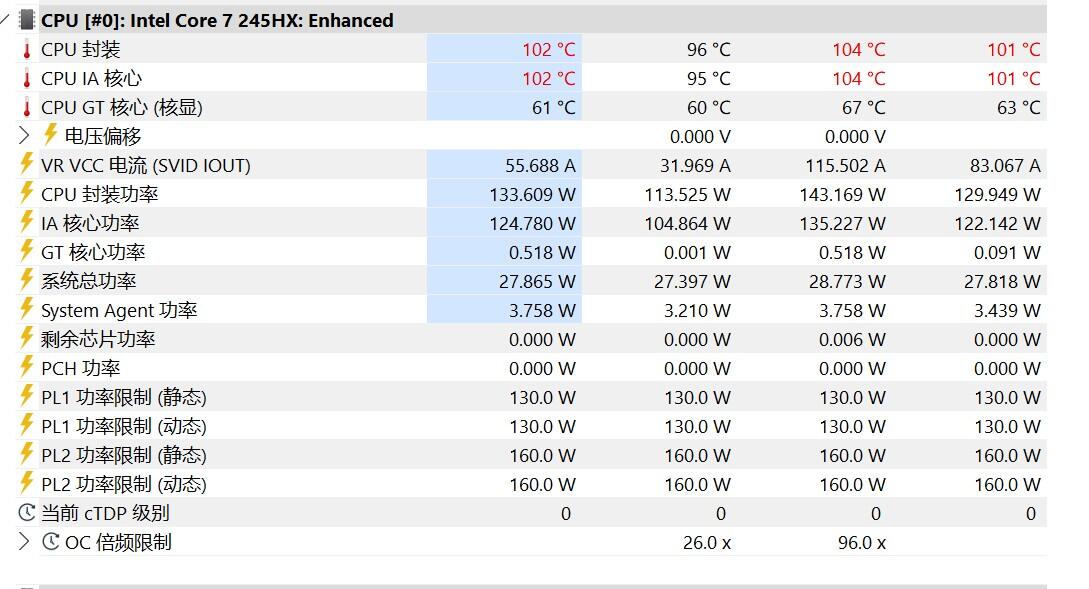
Task: Select the CPU [#0]: Intel Core 7 245HX header
Action: [217, 21]
